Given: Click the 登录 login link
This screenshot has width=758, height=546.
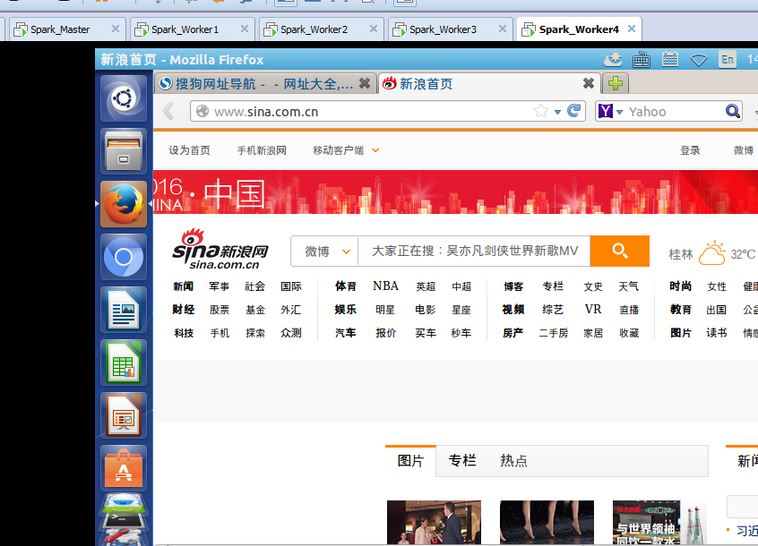Looking at the screenshot, I should [x=690, y=150].
